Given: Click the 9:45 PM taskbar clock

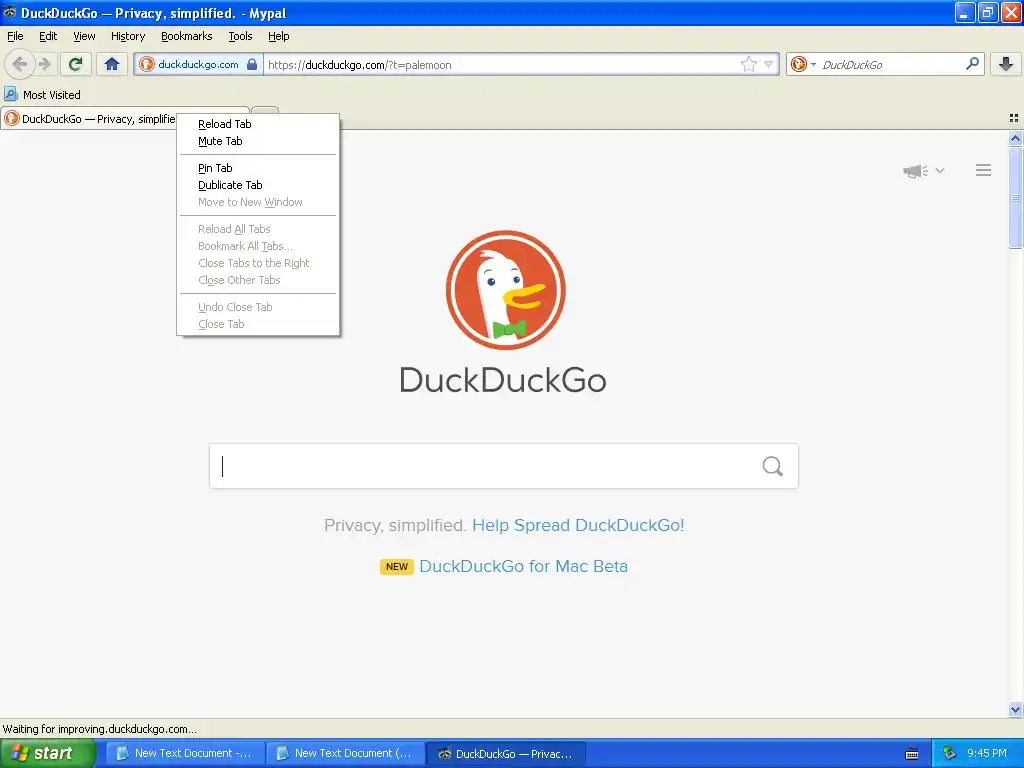Looking at the screenshot, I should tap(987, 753).
